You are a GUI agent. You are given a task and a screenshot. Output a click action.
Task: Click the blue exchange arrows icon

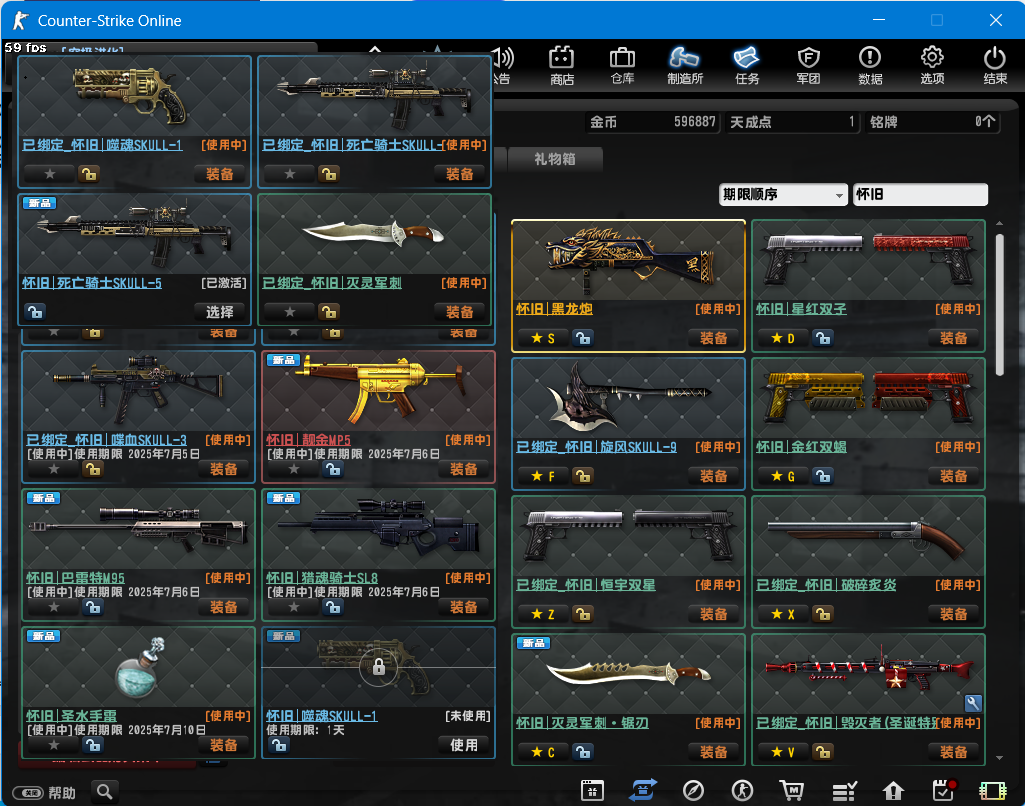(x=643, y=790)
